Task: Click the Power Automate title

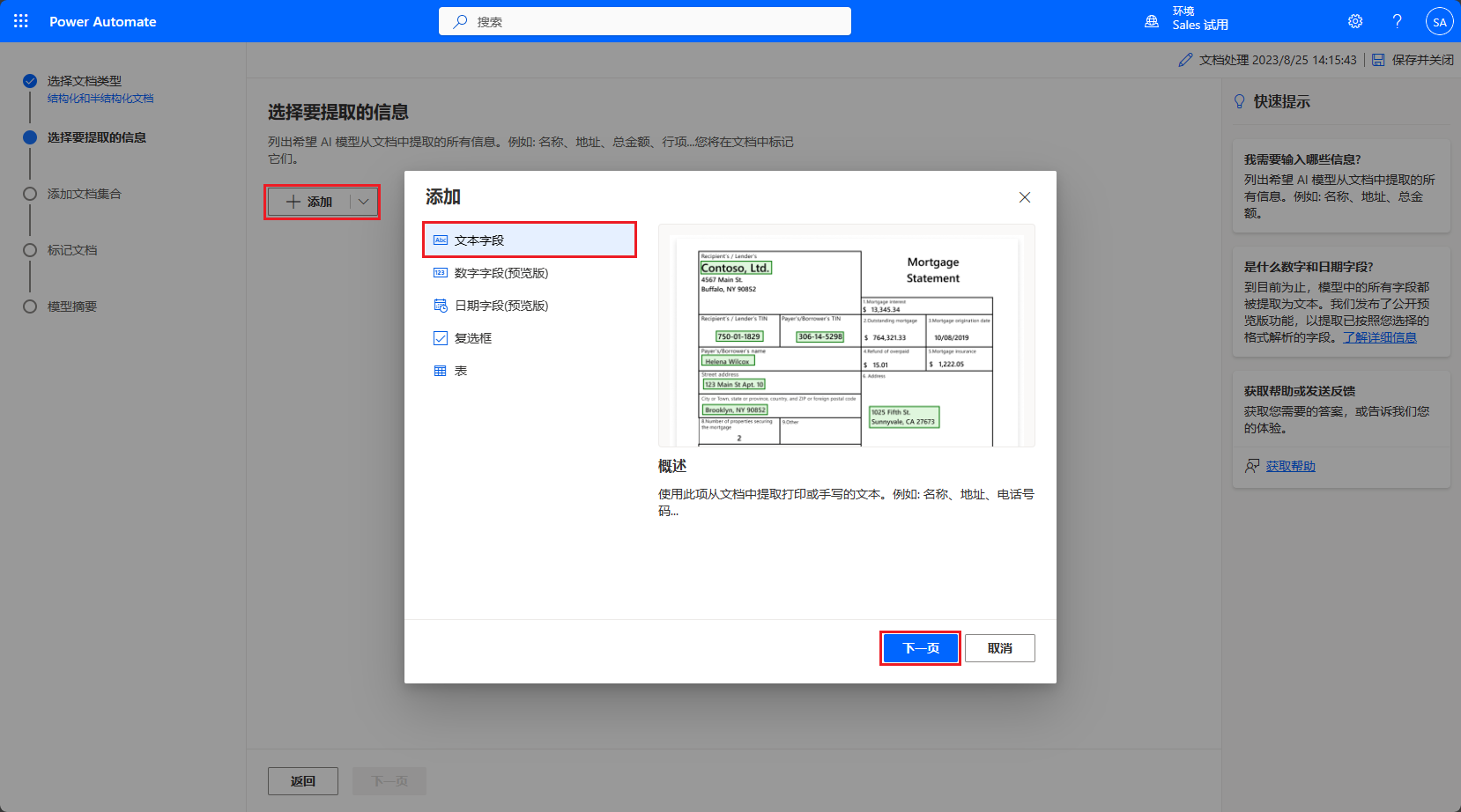Action: [102, 21]
